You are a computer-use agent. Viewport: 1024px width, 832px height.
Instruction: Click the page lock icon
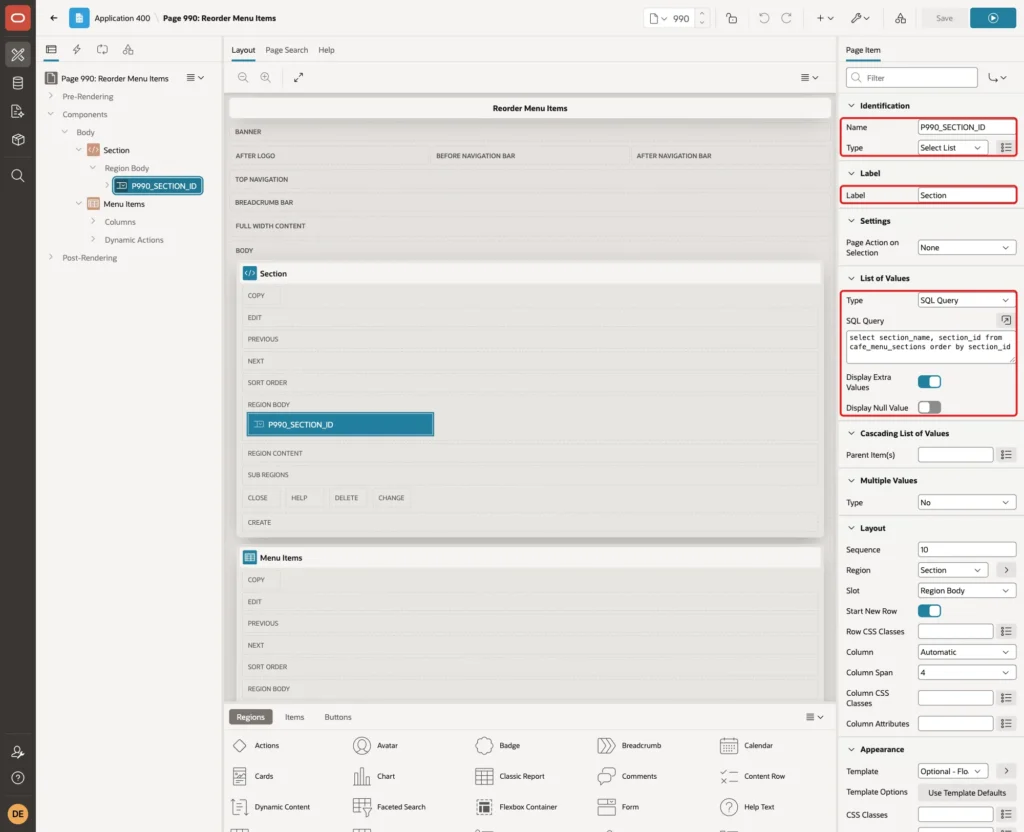click(x=731, y=18)
